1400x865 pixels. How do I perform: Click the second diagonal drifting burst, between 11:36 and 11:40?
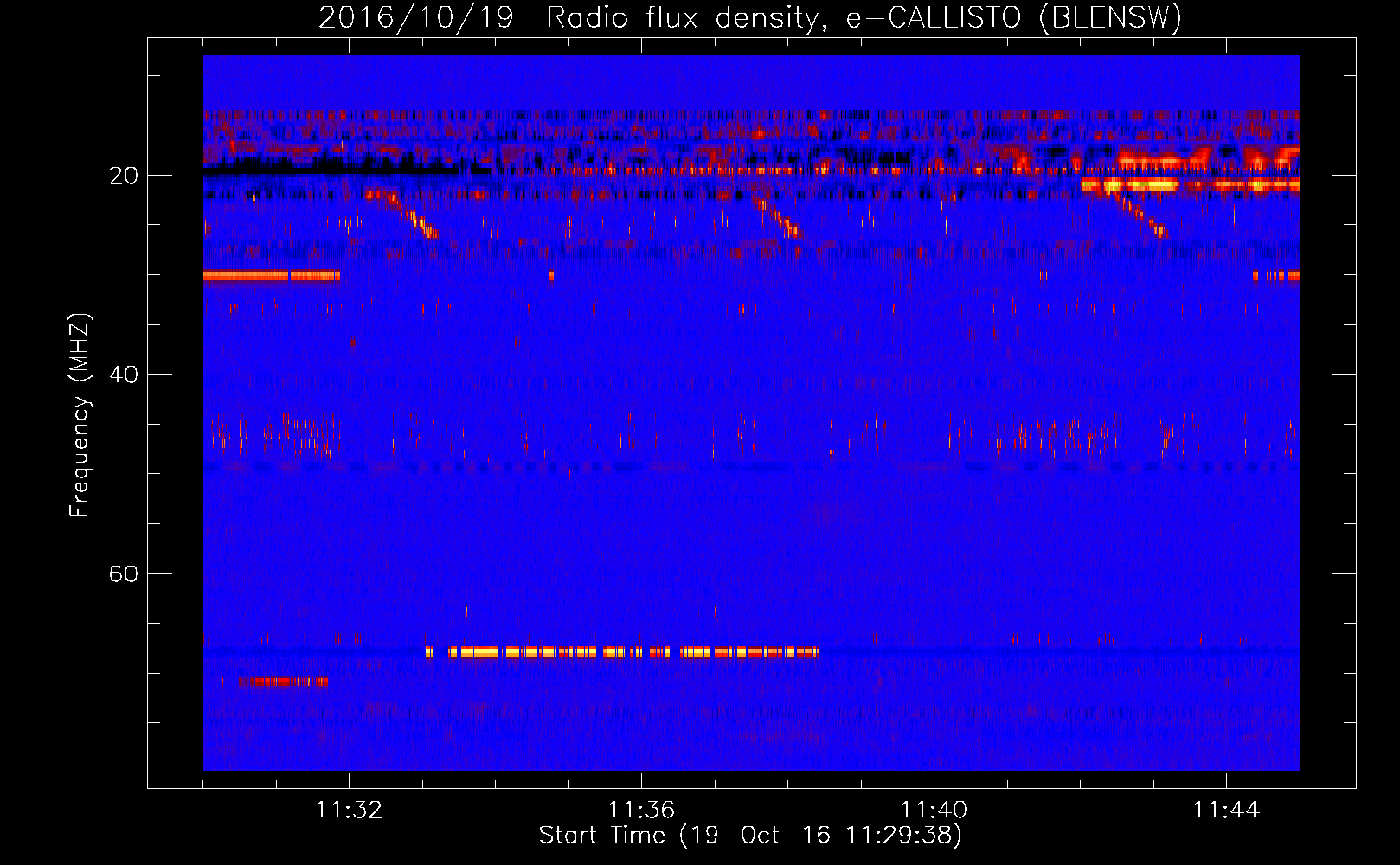click(778, 217)
